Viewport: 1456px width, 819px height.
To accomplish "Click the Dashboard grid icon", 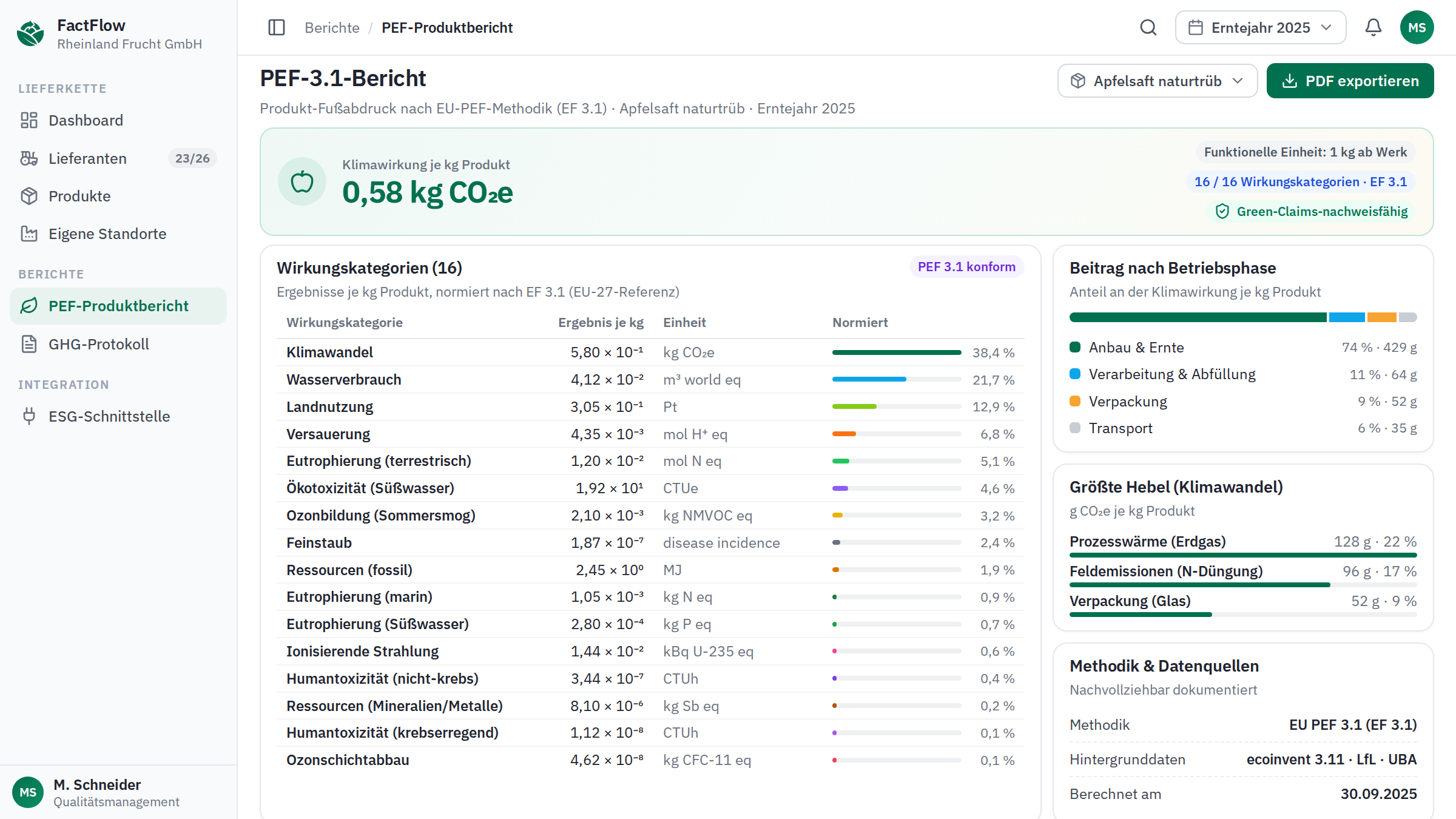I will (29, 120).
